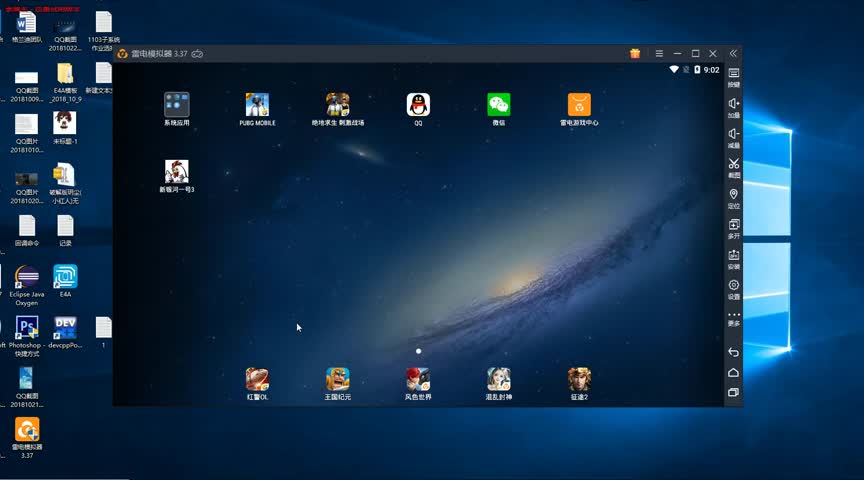
Task: Open the 红警OL game
Action: pos(257,379)
